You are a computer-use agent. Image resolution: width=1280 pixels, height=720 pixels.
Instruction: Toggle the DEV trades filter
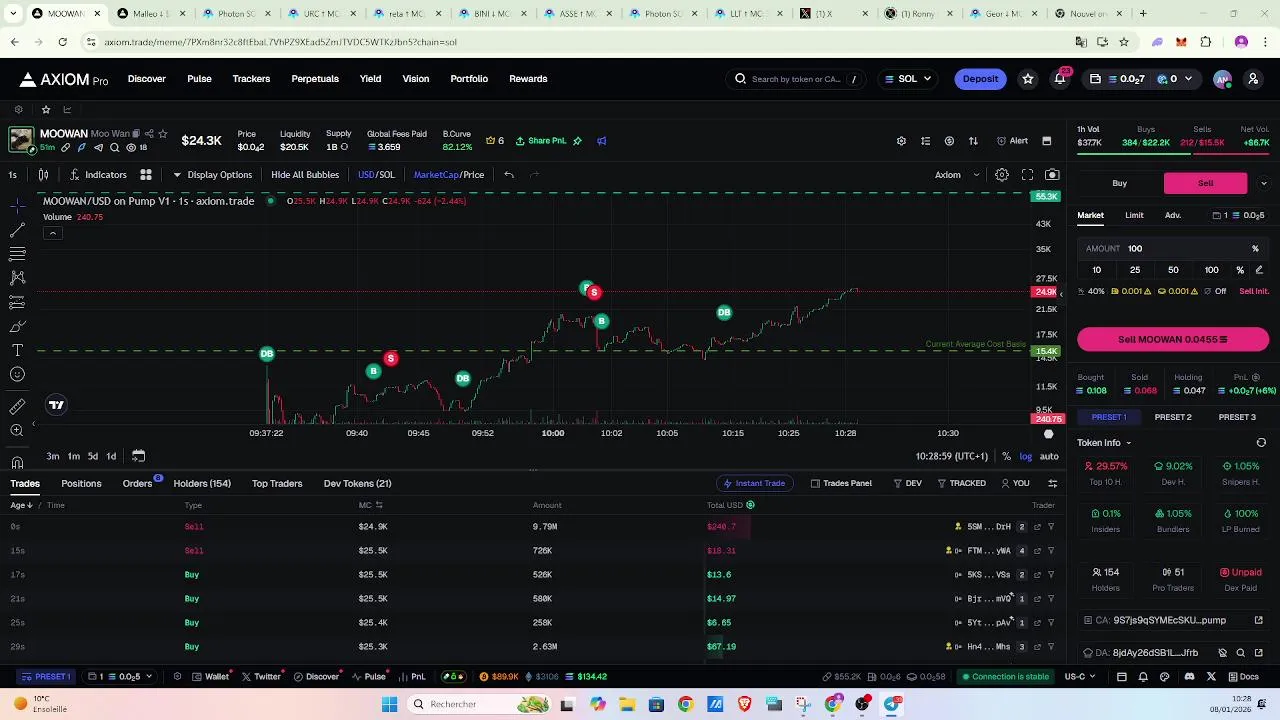coord(908,484)
